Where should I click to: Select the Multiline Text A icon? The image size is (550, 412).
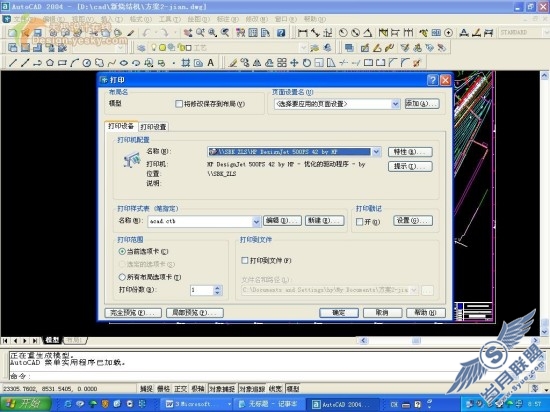[x=210, y=63]
